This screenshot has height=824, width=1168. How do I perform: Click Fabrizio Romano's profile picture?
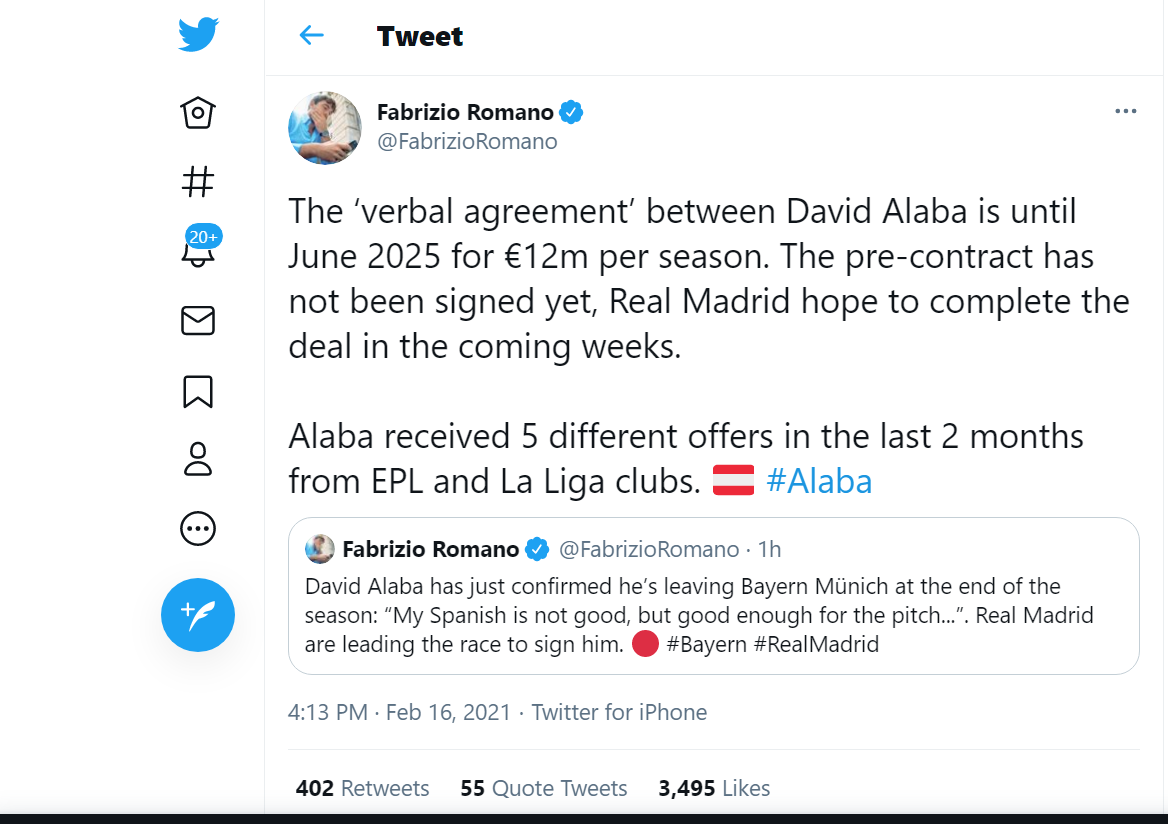point(324,128)
